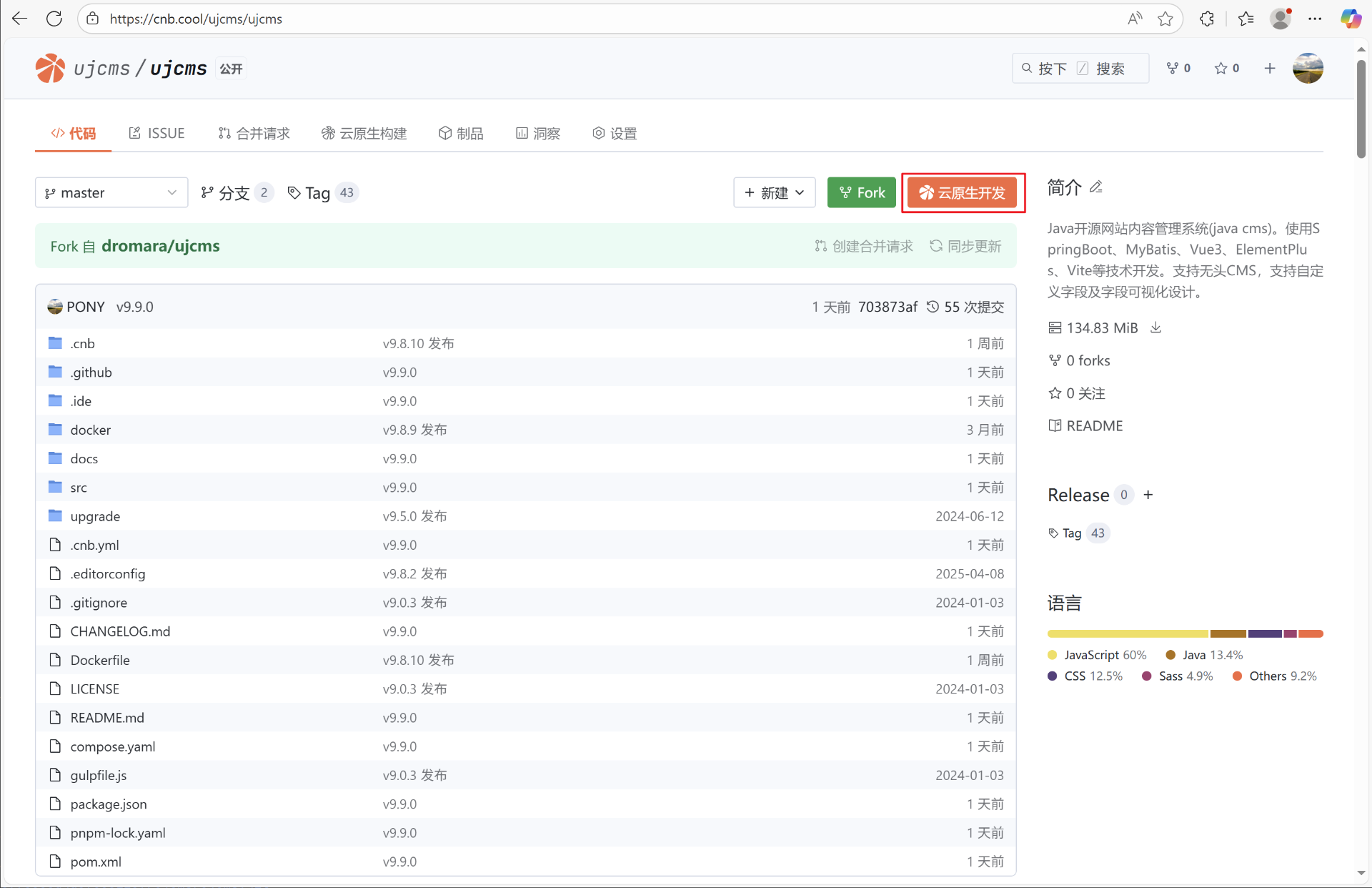Add a new Release with plus icon
The height and width of the screenshot is (888, 1372).
[x=1148, y=495]
